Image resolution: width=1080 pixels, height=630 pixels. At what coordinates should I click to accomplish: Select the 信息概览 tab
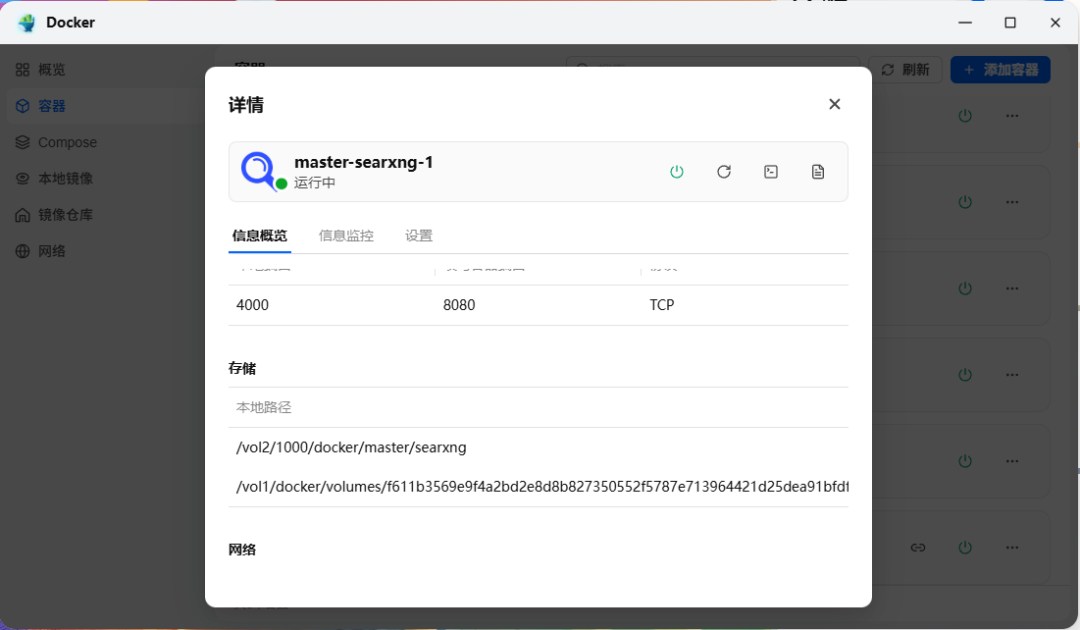260,236
